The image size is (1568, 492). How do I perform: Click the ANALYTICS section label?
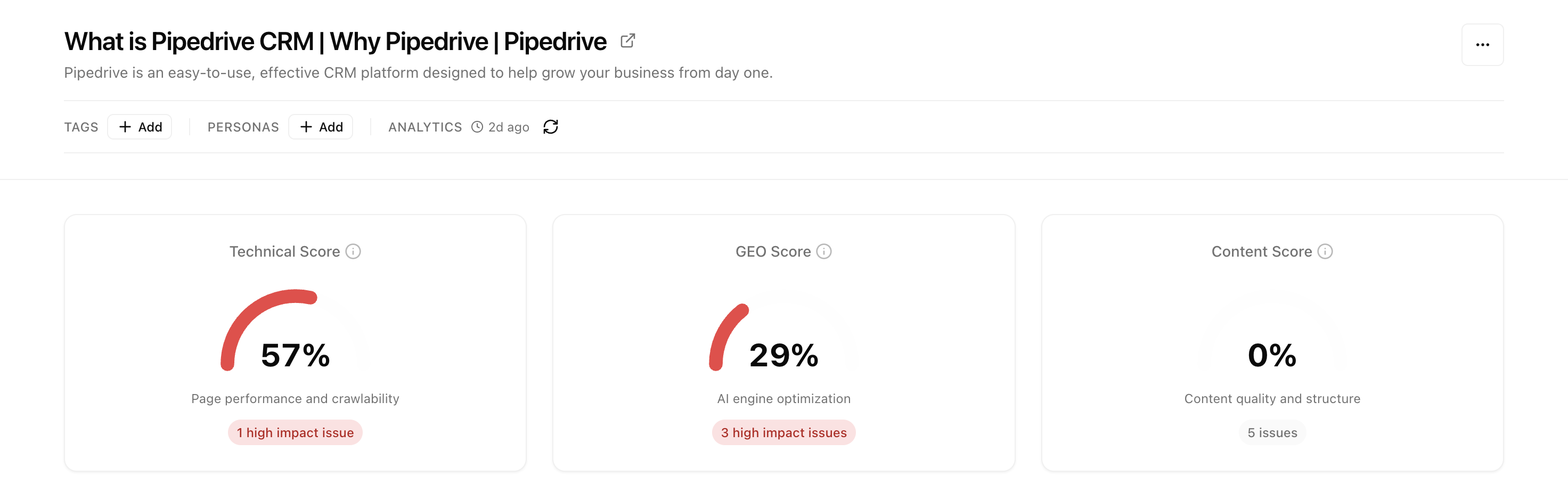(425, 127)
